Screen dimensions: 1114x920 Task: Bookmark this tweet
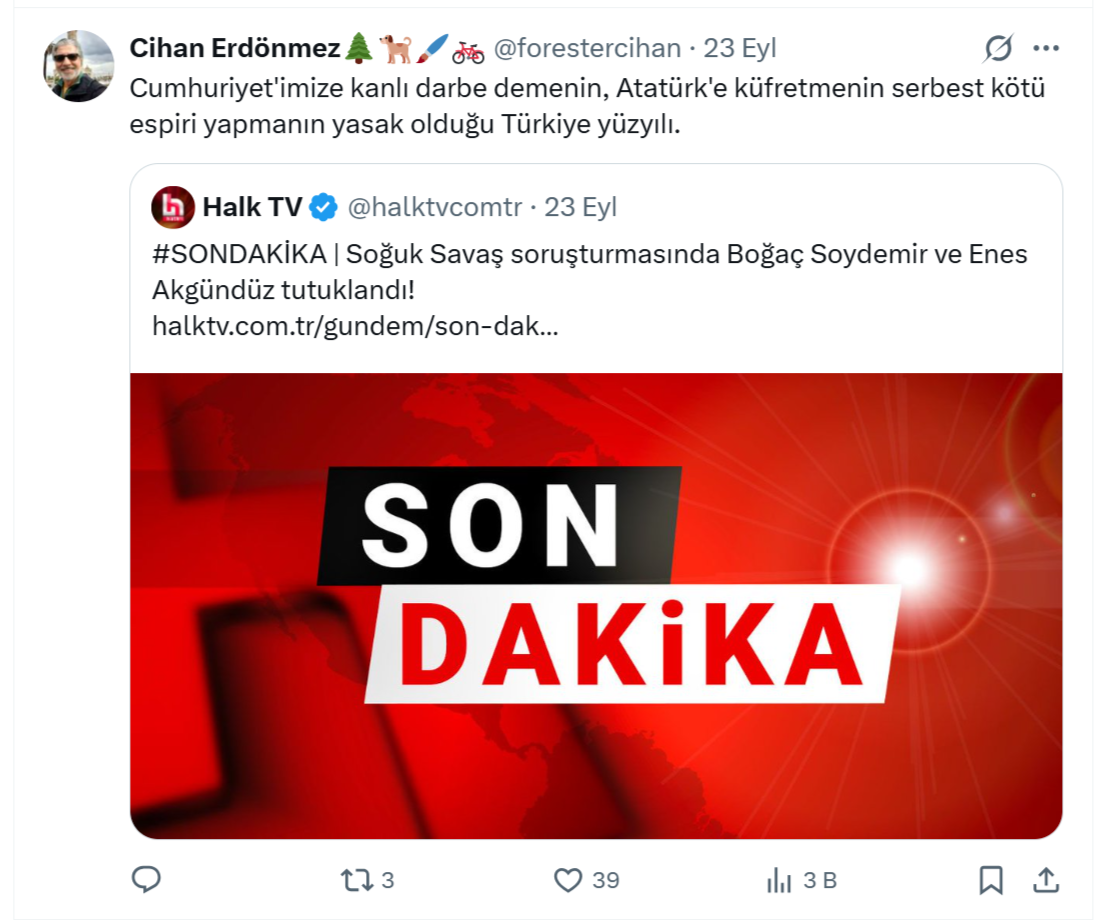(x=991, y=880)
